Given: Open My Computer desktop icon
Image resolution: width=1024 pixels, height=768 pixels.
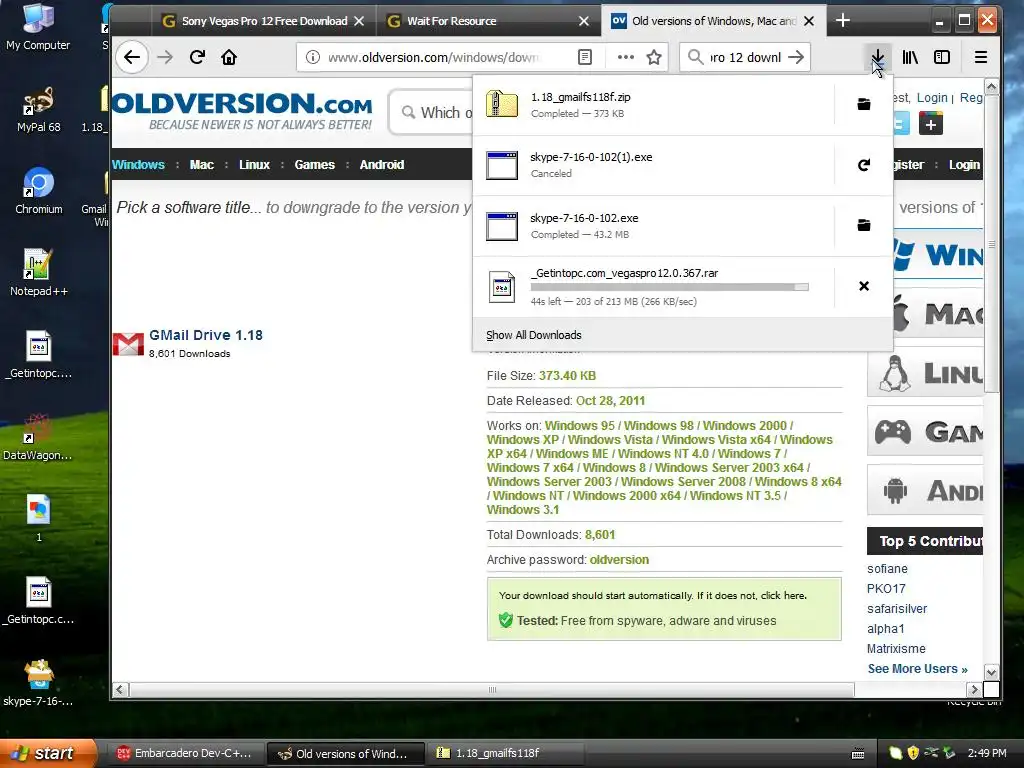Looking at the screenshot, I should [38, 27].
